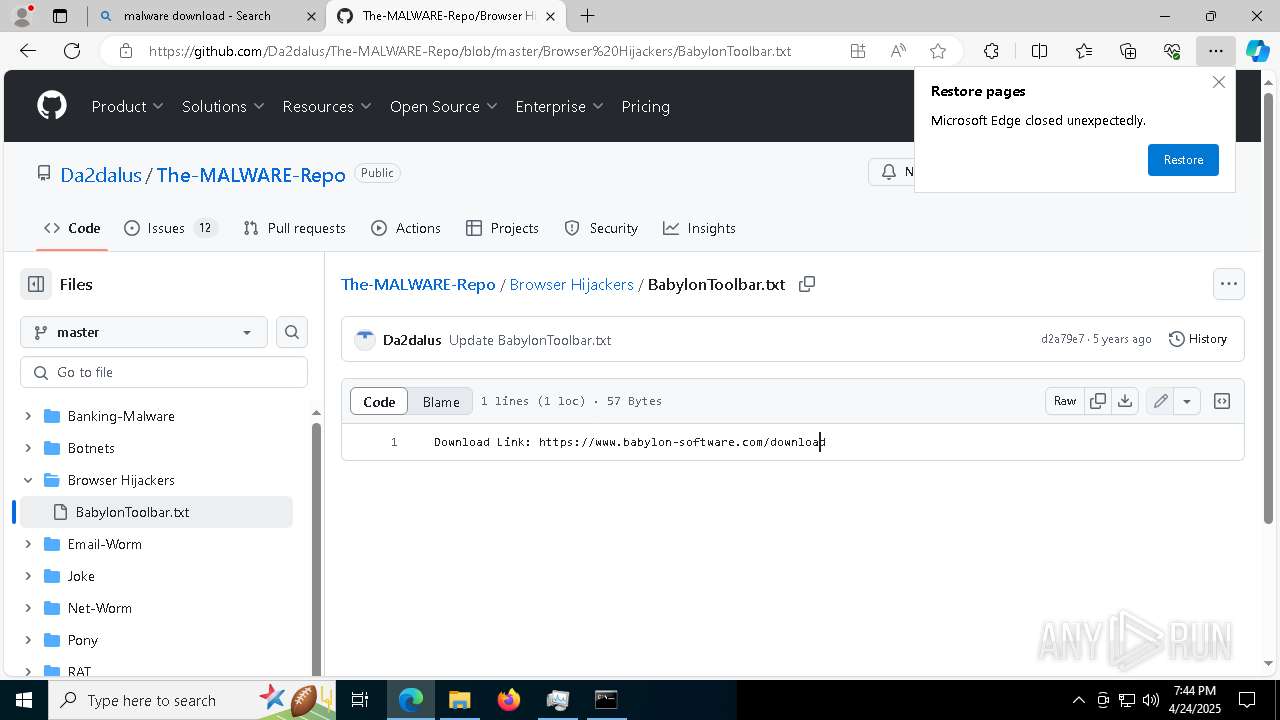Collapse the Files side panel icon
Image resolution: width=1280 pixels, height=720 pixels.
coord(36,284)
